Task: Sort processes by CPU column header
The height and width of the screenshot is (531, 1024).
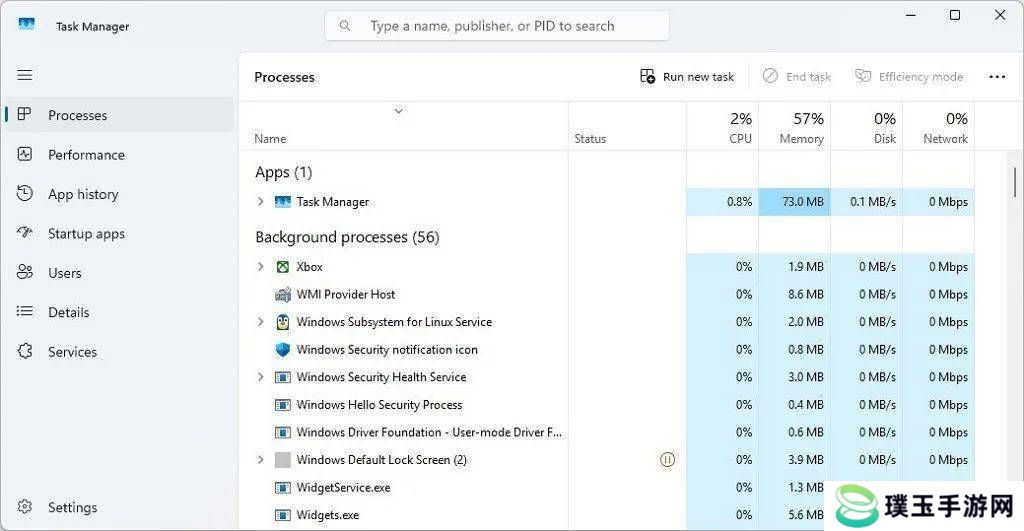Action: [723, 127]
